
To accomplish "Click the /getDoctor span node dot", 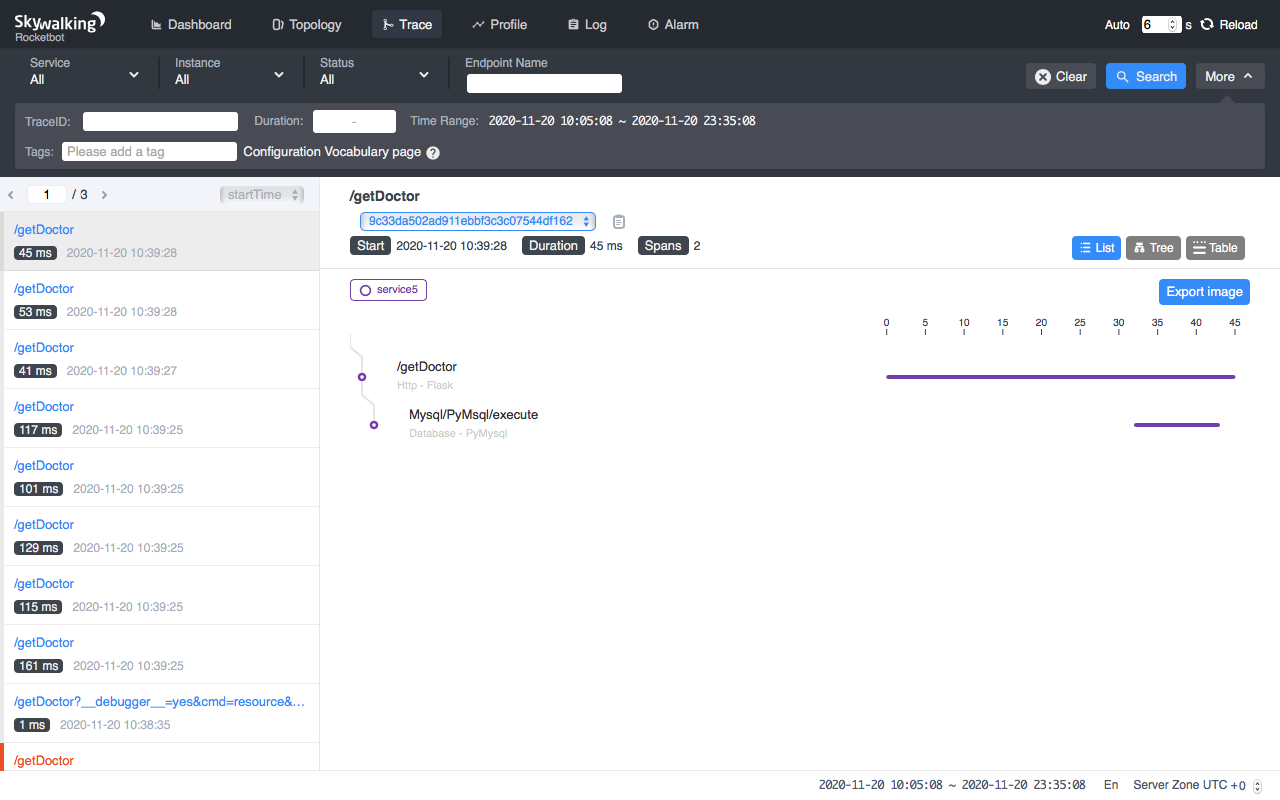I will tap(362, 377).
